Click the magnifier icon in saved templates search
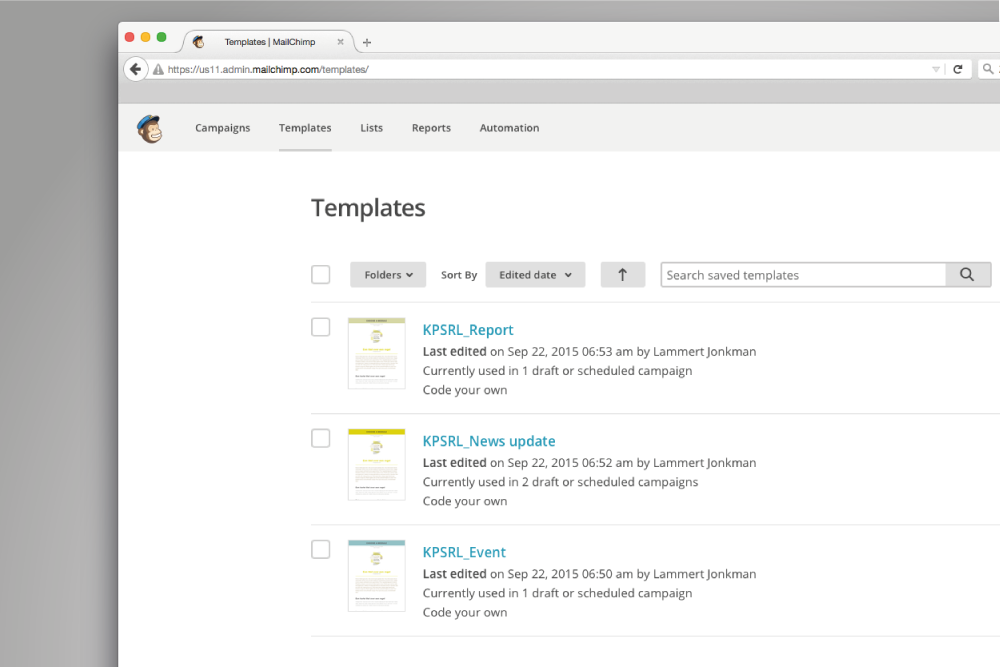1000x667 pixels. point(967,275)
